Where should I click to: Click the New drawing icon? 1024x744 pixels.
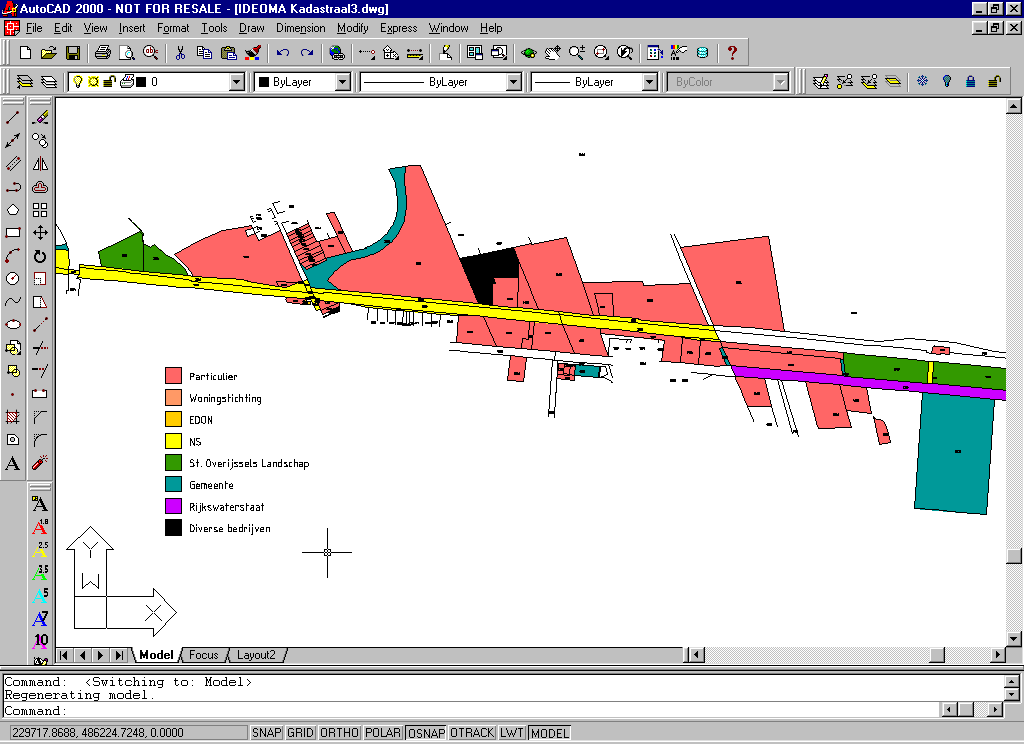25,53
